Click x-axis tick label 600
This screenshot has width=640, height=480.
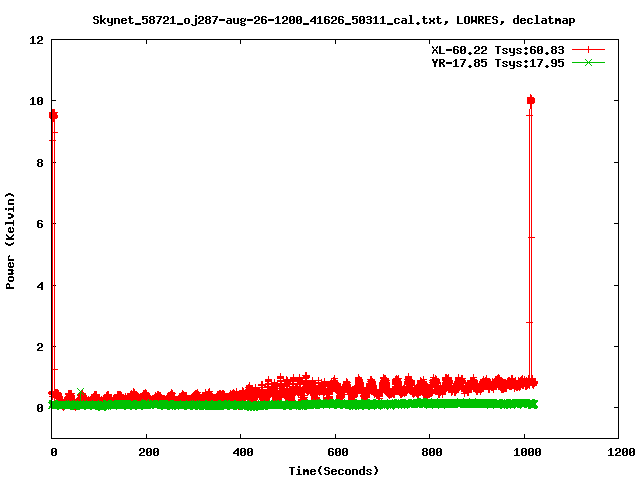tap(338, 452)
